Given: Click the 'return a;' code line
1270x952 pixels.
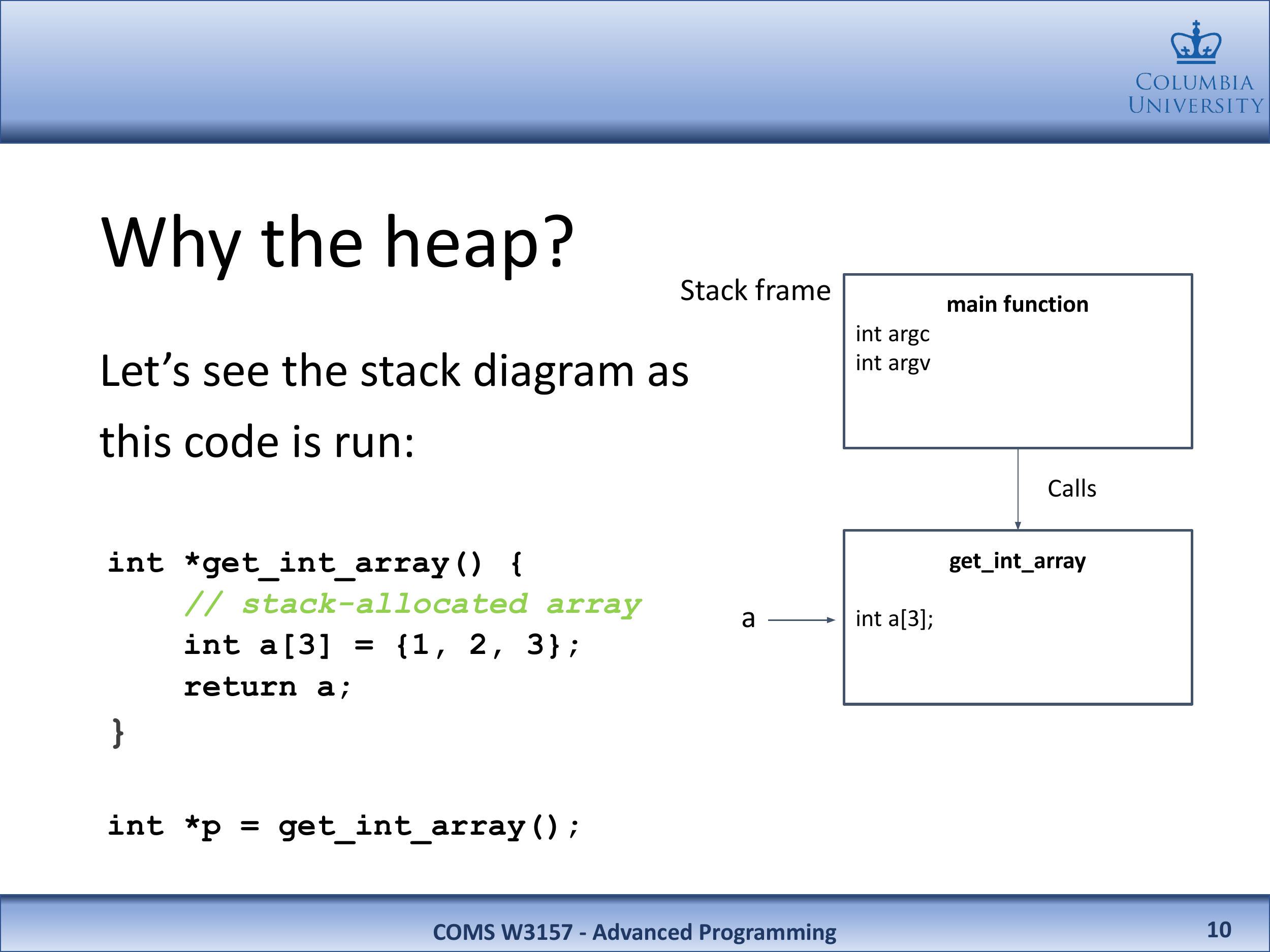Looking at the screenshot, I should pyautogui.click(x=267, y=687).
